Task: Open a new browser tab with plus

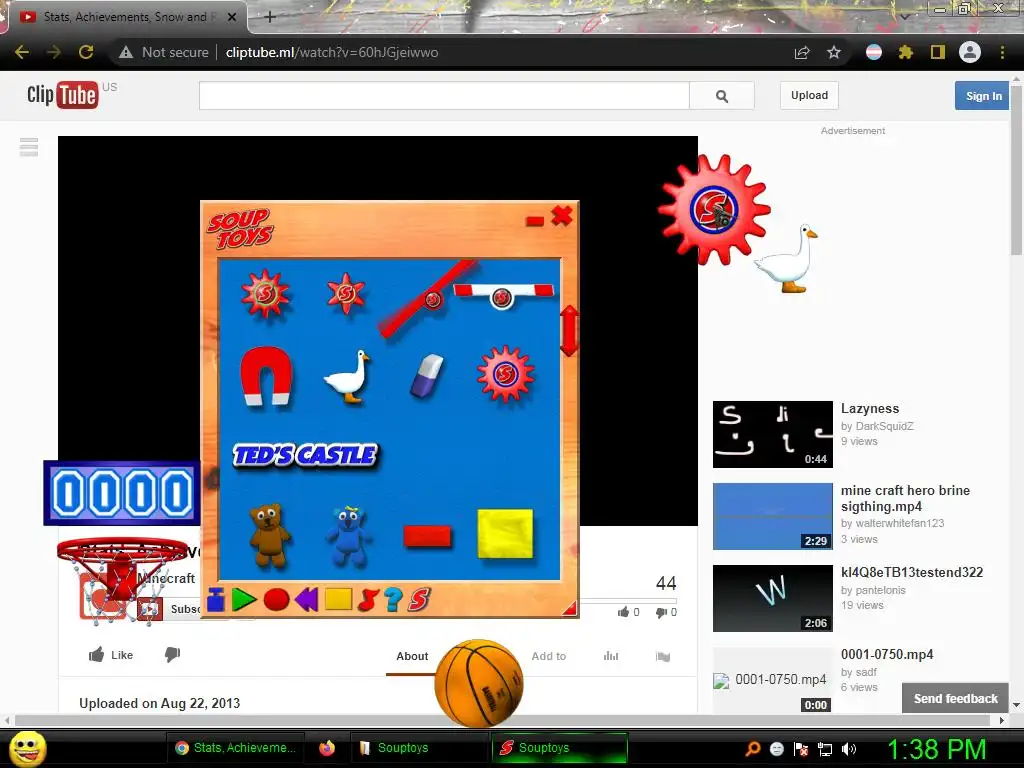Action: pos(270,17)
